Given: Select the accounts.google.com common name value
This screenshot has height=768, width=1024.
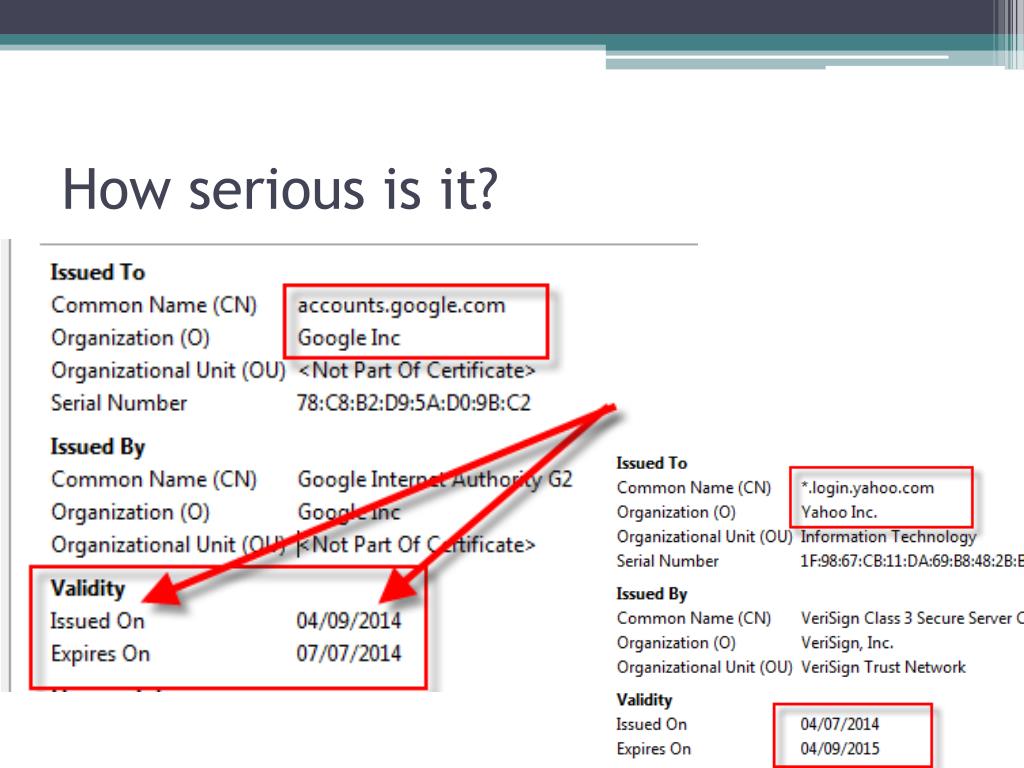Looking at the screenshot, I should (401, 306).
